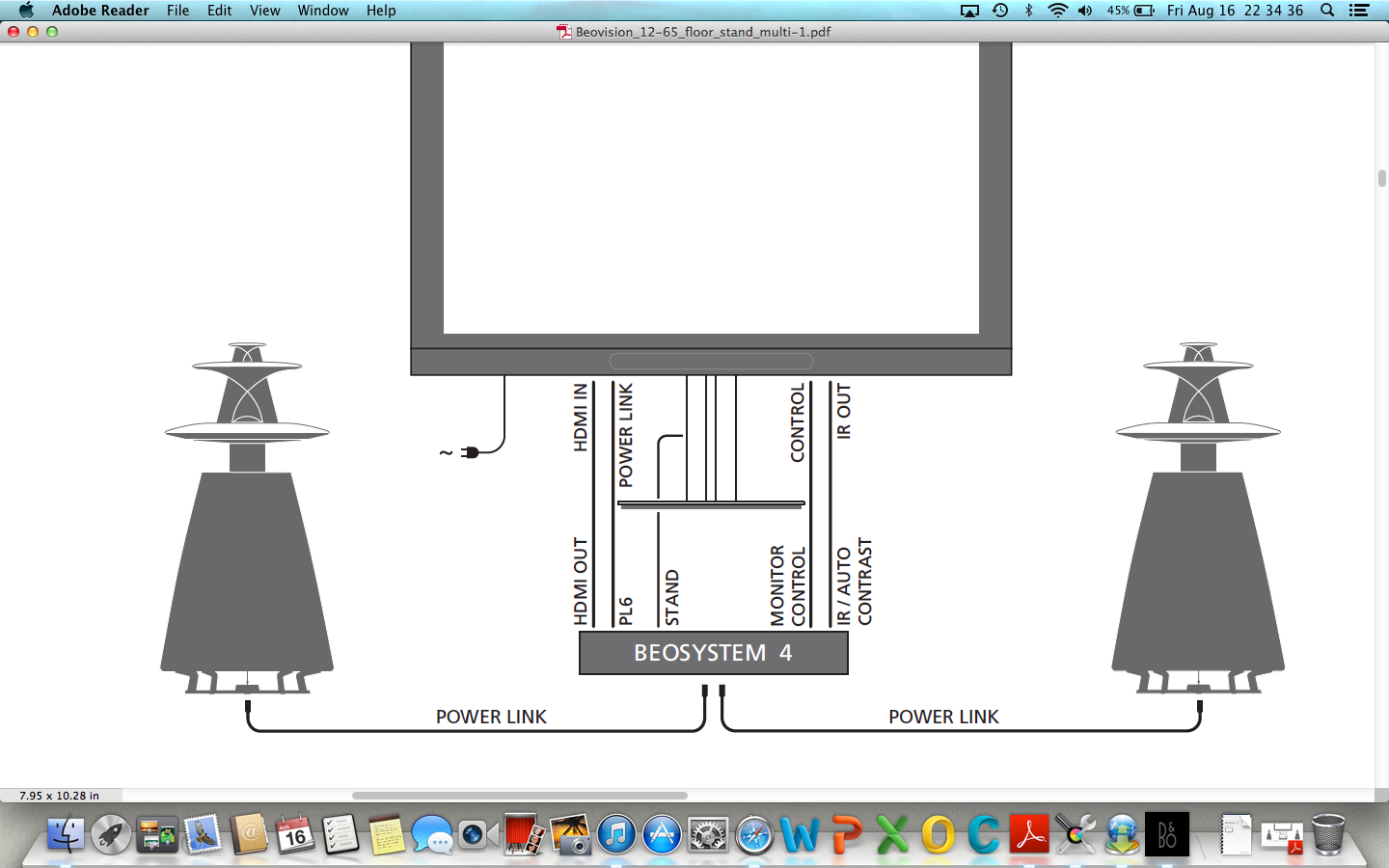Open Finder from the dock
The image size is (1389, 868).
pyautogui.click(x=65, y=834)
